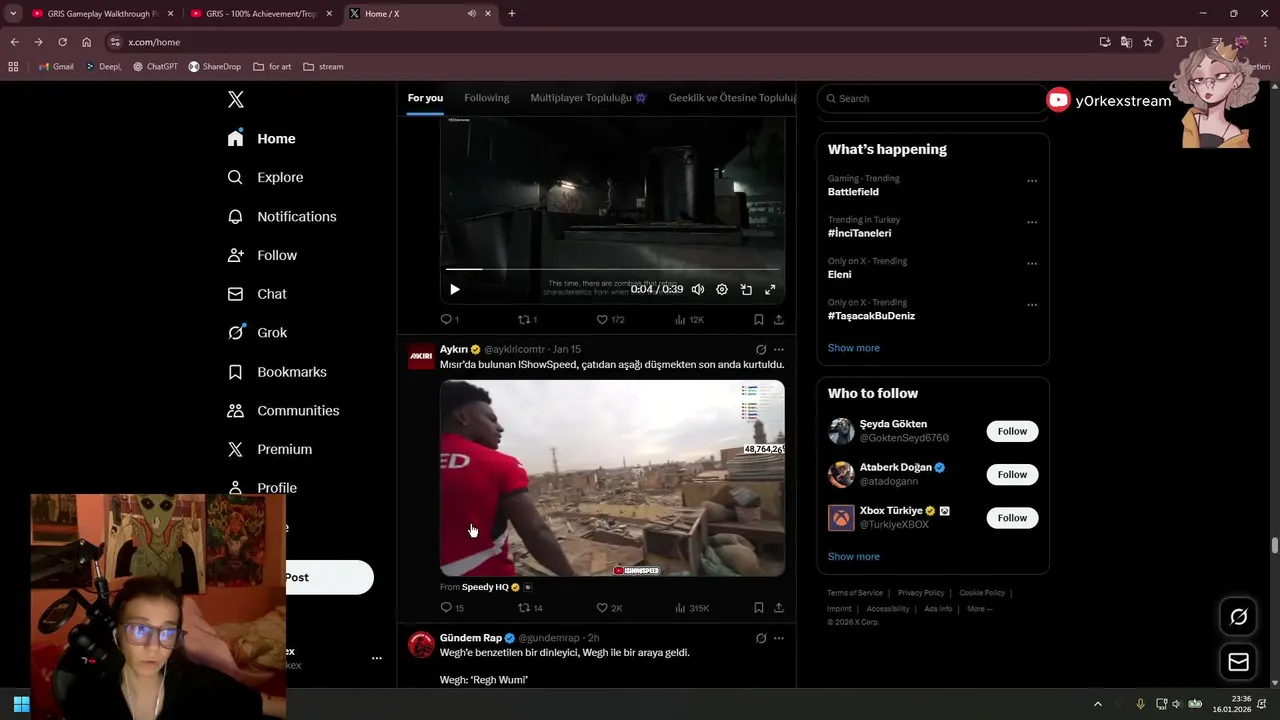Like Aykırı post with 2K likes
This screenshot has height=720, width=1280.
(609, 607)
